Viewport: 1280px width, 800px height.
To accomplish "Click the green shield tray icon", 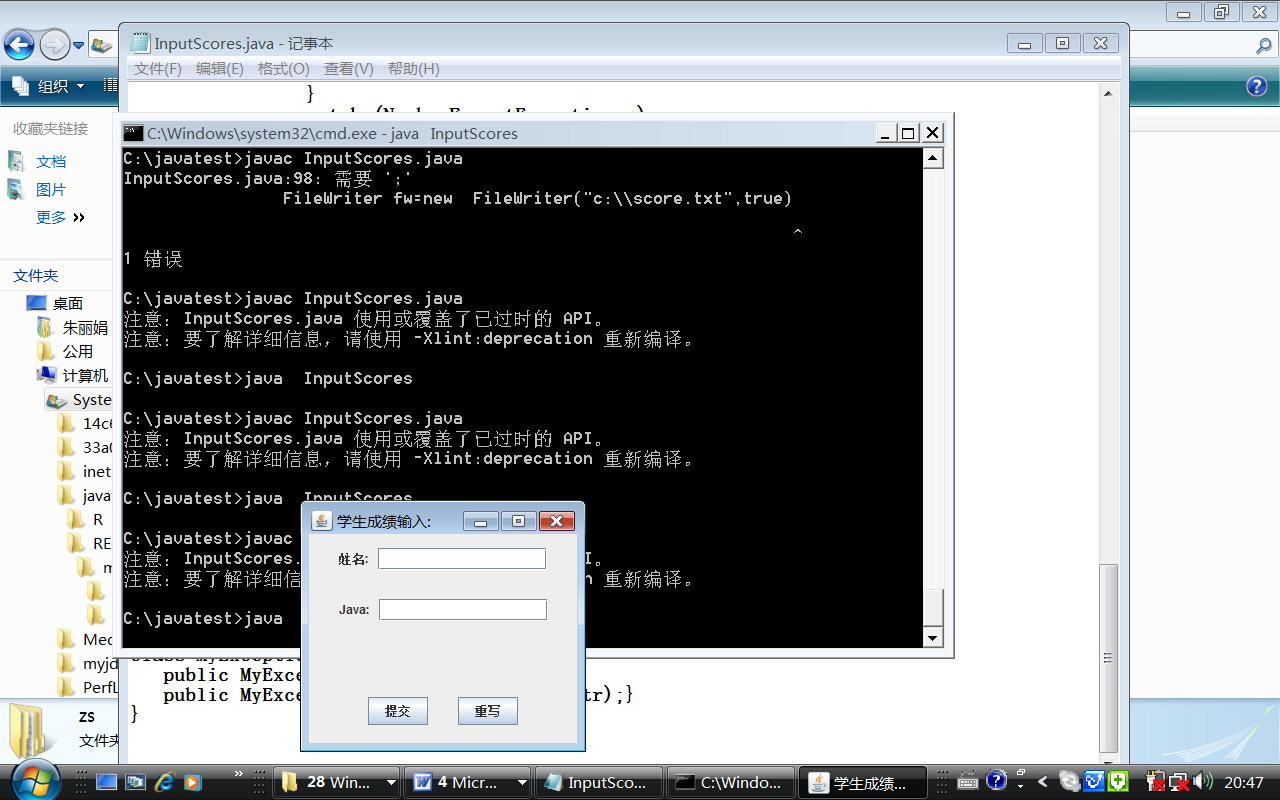I will [x=1119, y=781].
